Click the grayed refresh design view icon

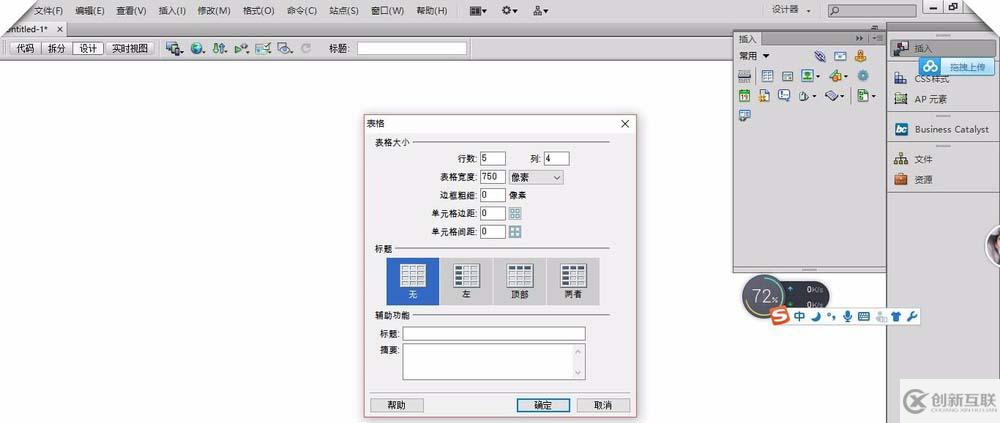pyautogui.click(x=306, y=48)
